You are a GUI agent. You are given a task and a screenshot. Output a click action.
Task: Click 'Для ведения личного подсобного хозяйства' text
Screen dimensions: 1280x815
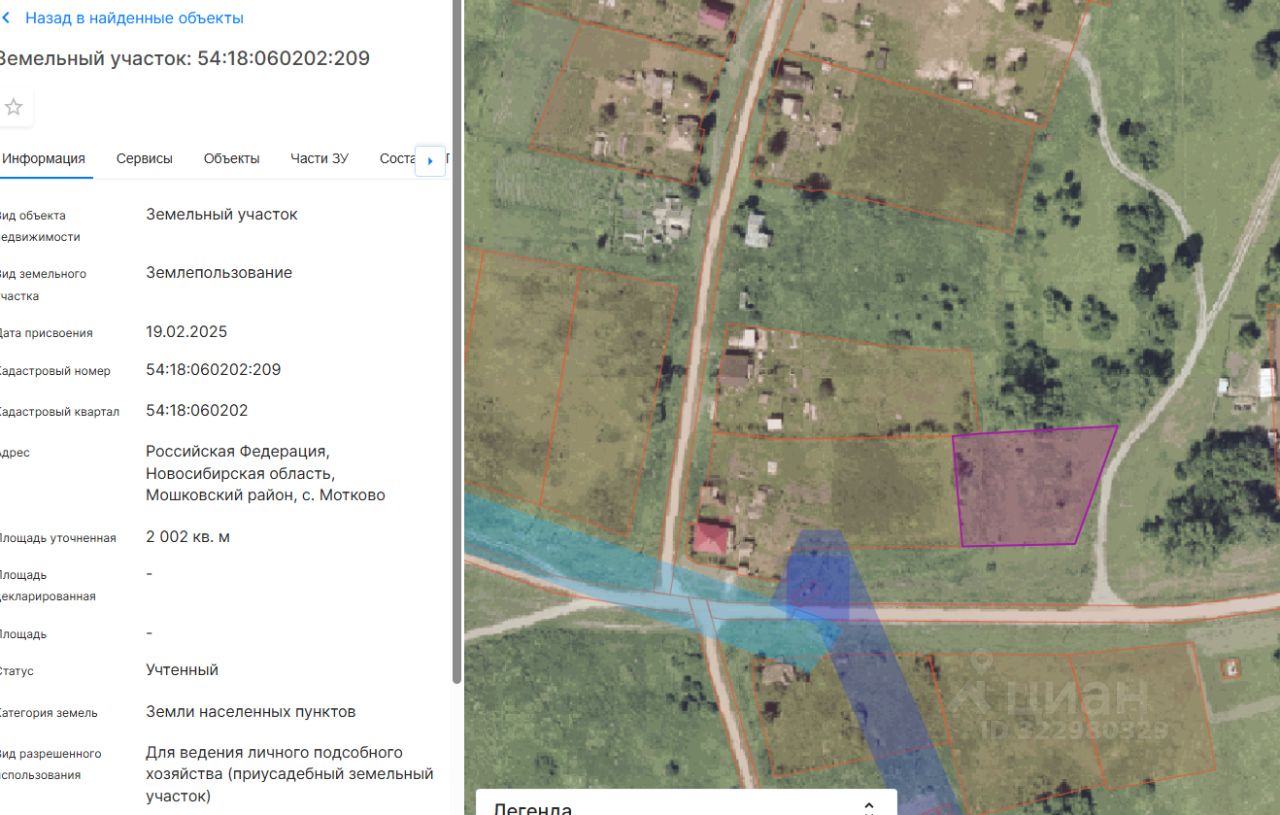pyautogui.click(x=290, y=774)
